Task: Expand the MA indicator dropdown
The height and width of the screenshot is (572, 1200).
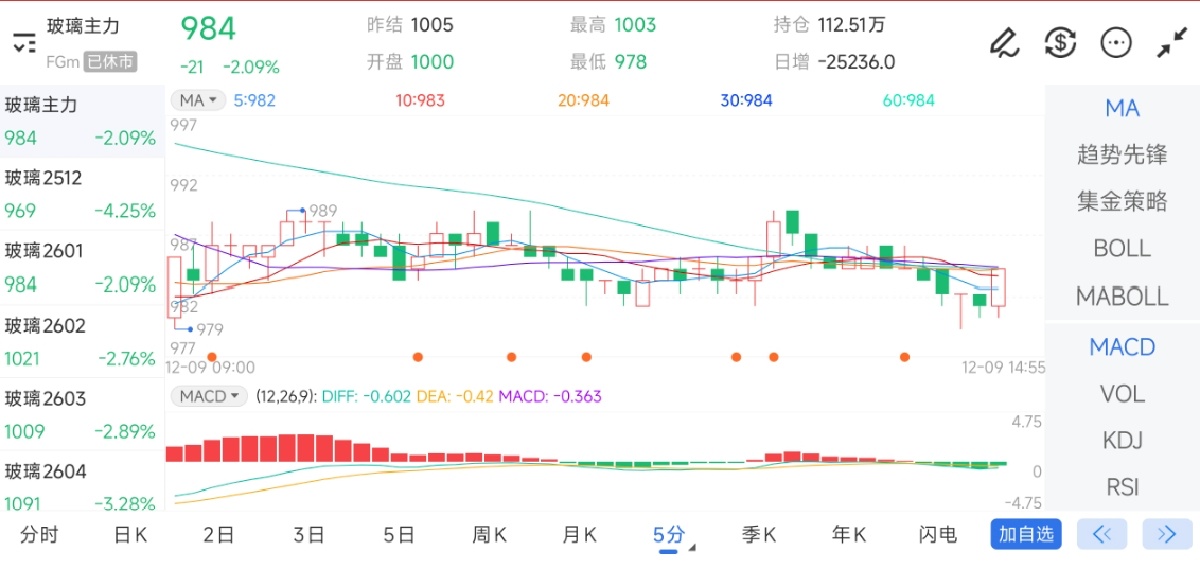Action: 198,100
